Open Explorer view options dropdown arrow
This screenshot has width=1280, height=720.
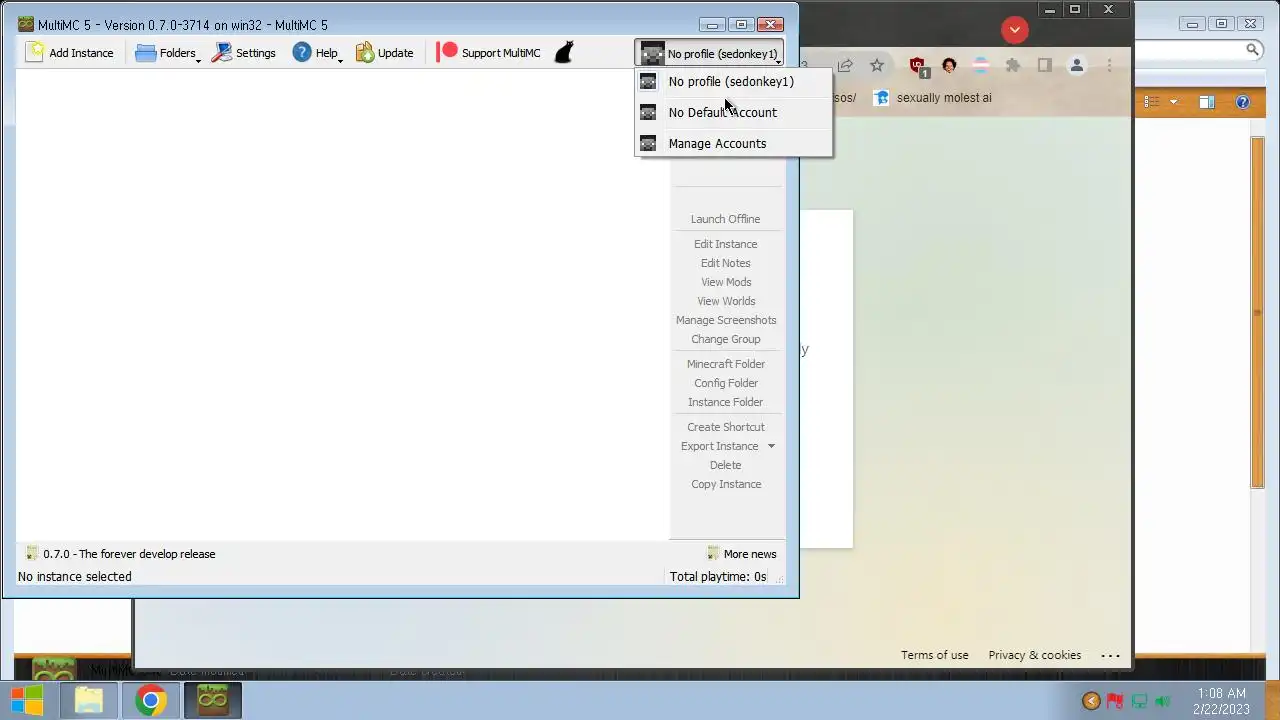(x=1174, y=102)
